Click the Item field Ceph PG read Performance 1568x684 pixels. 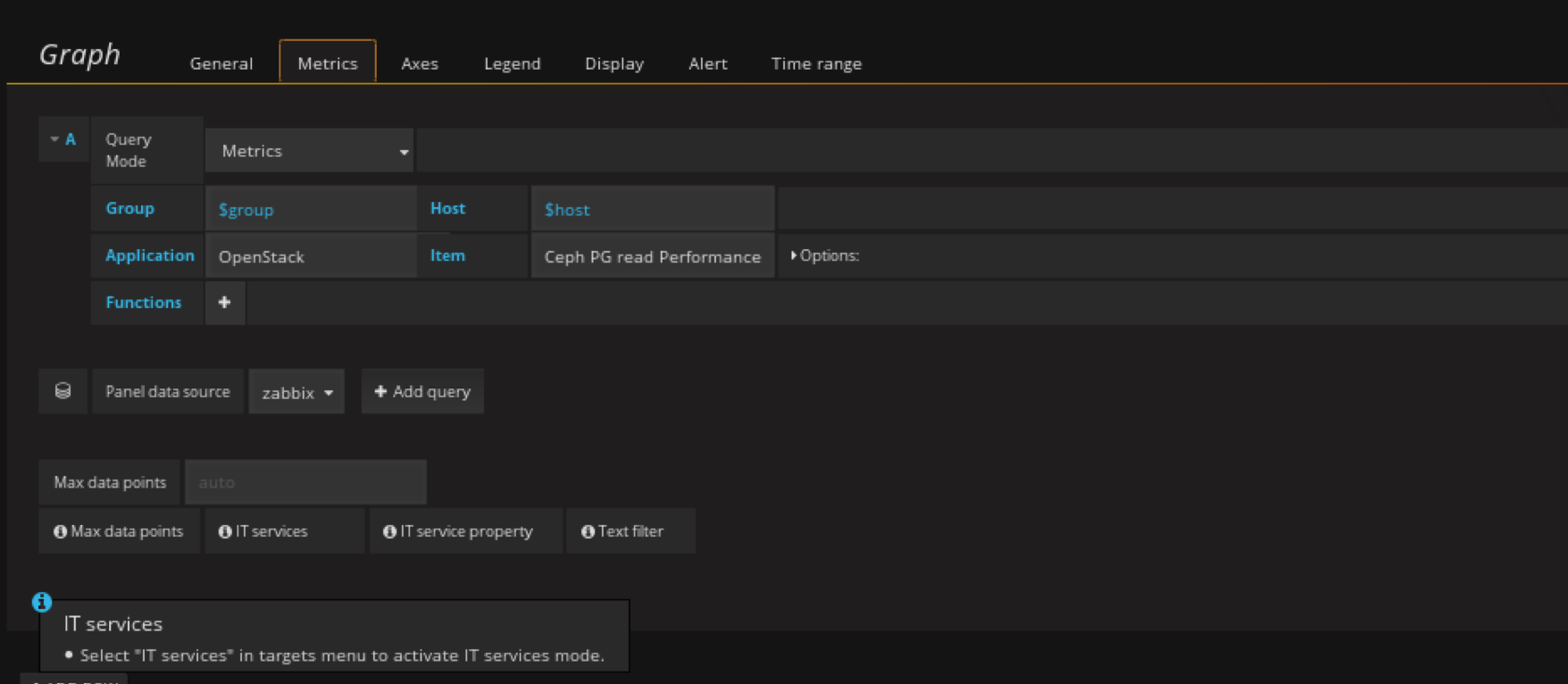[652, 256]
